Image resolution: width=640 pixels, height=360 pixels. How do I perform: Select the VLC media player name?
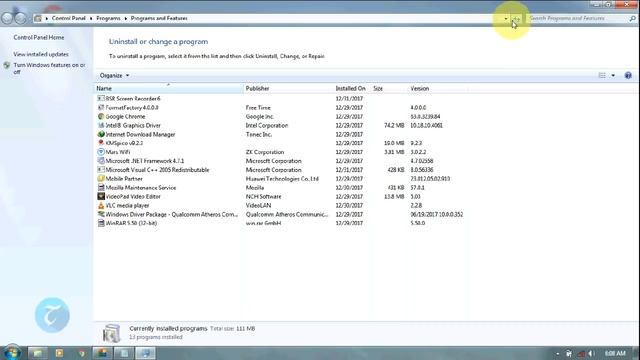(x=127, y=205)
